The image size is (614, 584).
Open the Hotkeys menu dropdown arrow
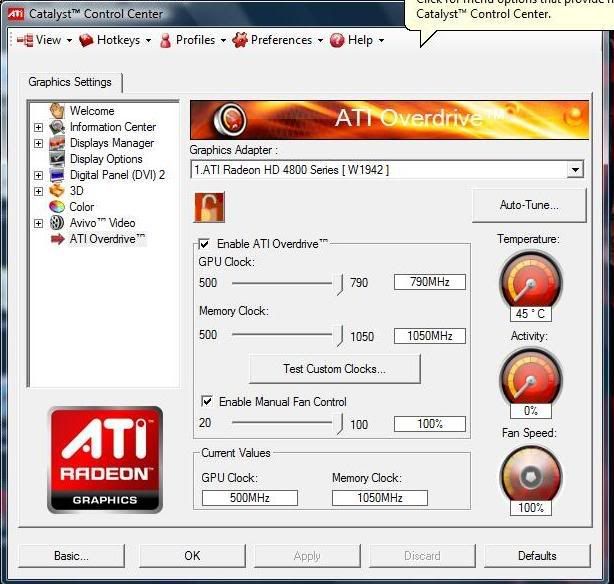[x=148, y=40]
